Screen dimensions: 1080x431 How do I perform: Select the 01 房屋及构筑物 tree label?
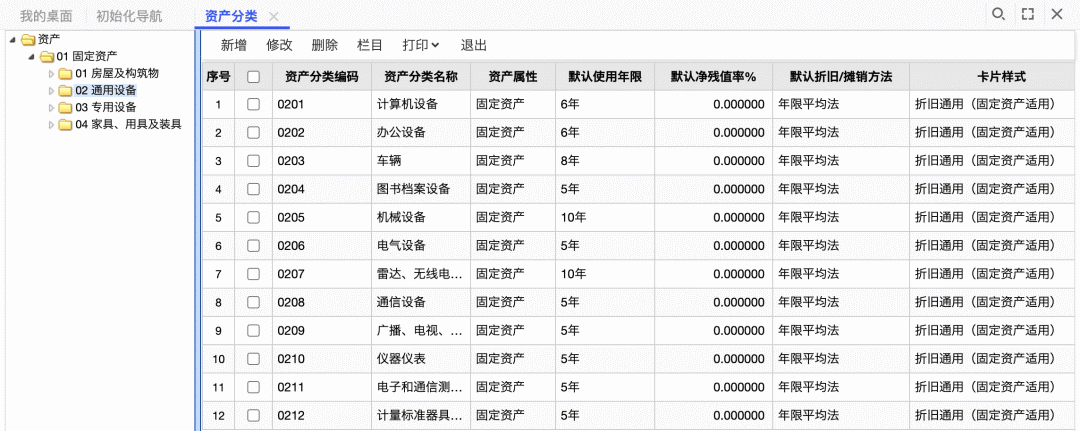(x=117, y=73)
